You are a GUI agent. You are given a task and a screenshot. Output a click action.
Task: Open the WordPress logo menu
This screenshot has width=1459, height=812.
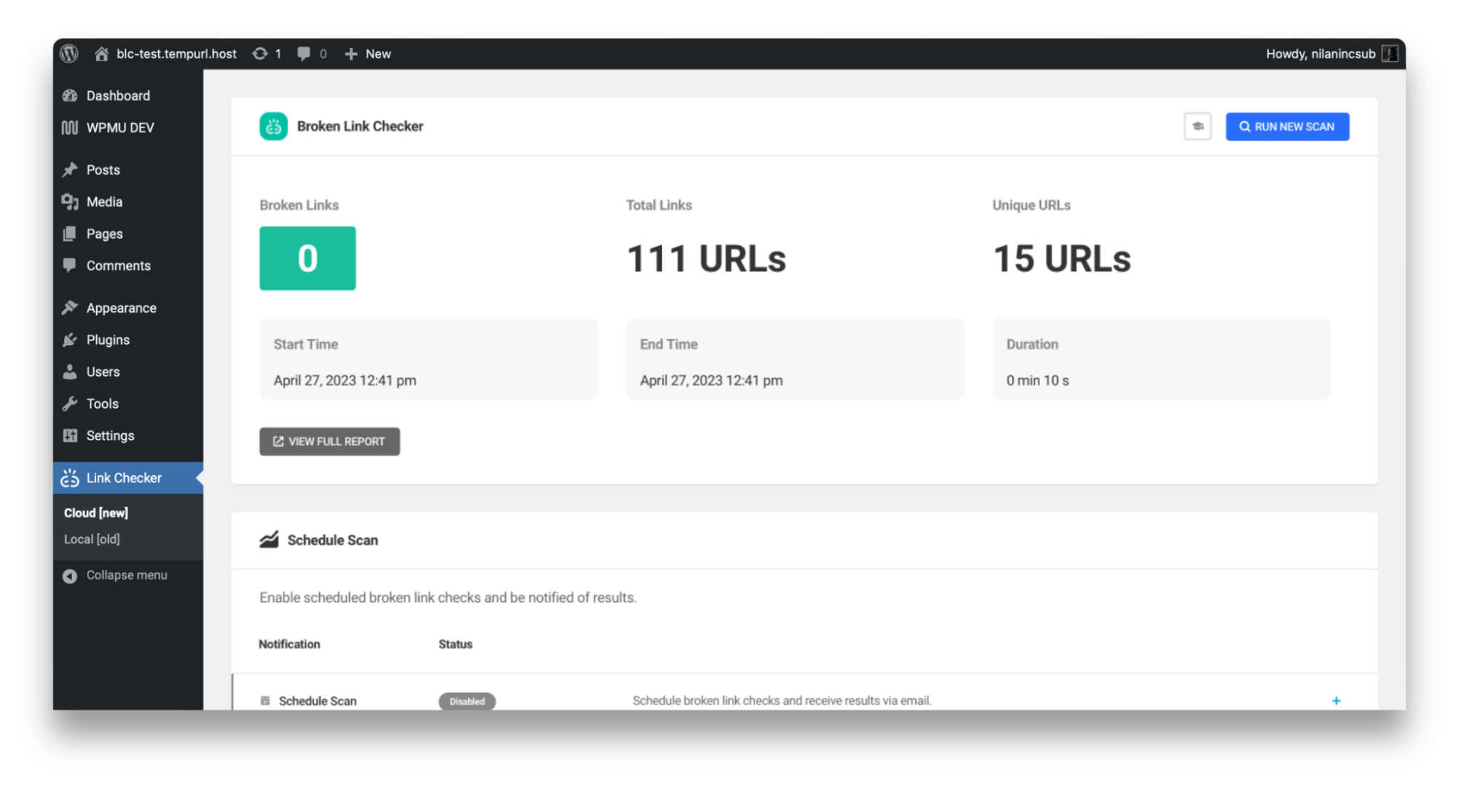pos(68,53)
